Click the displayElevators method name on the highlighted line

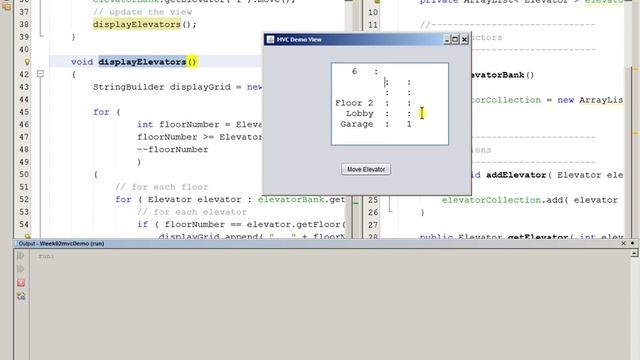[x=142, y=62]
